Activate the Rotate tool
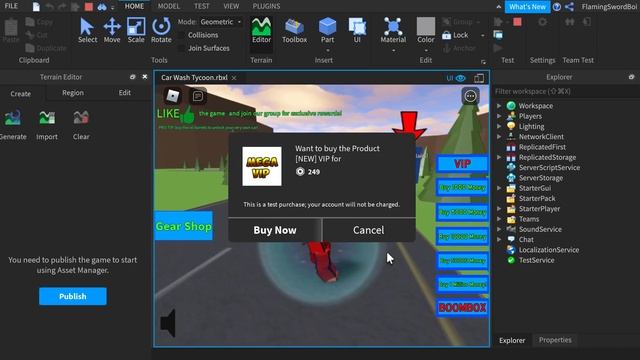 (161, 30)
